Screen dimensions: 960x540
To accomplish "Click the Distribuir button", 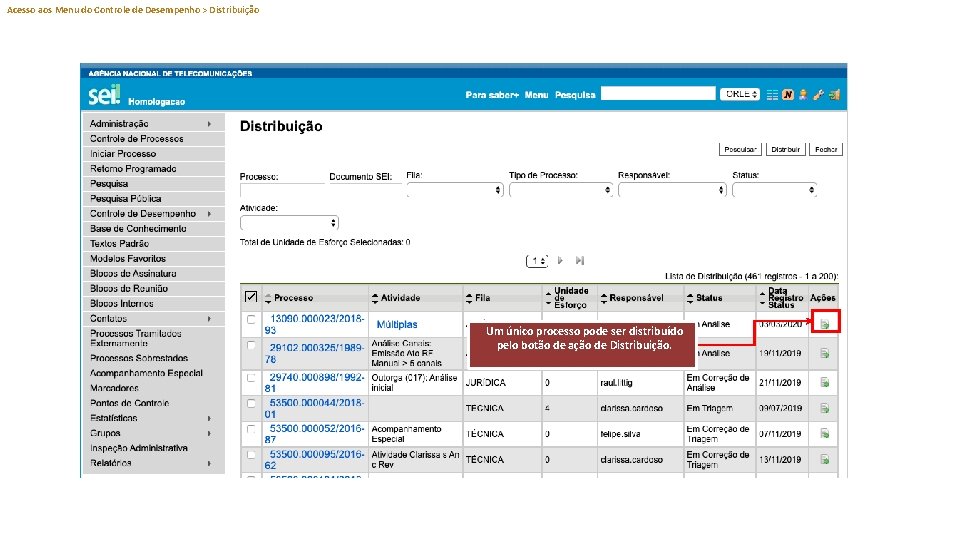I will pyautogui.click(x=786, y=149).
